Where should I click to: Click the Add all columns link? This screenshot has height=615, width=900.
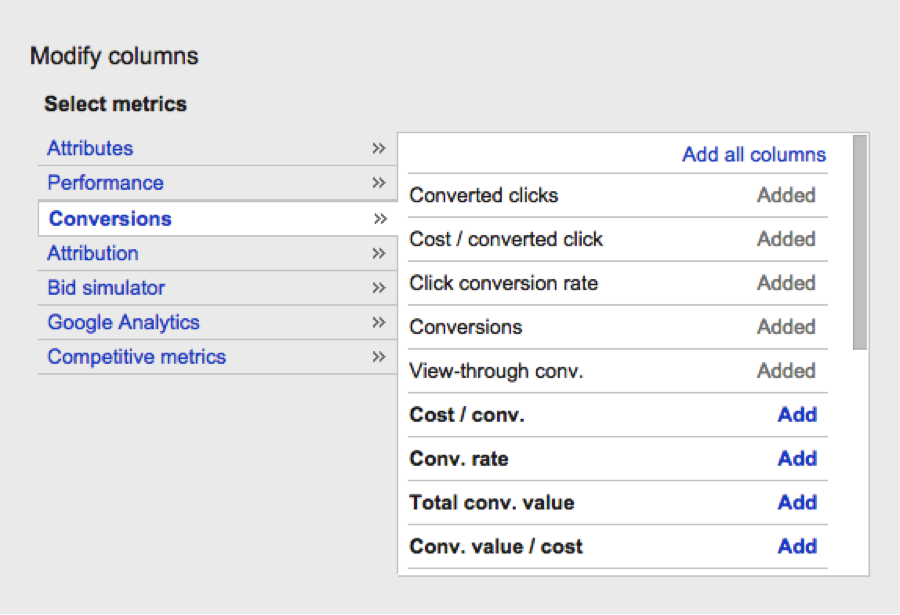[x=754, y=155]
